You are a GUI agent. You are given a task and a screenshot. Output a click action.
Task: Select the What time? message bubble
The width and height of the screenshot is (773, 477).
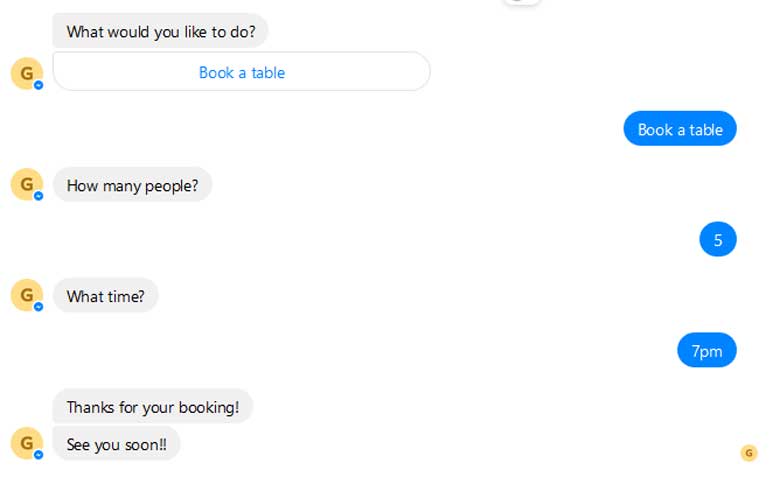pos(105,296)
